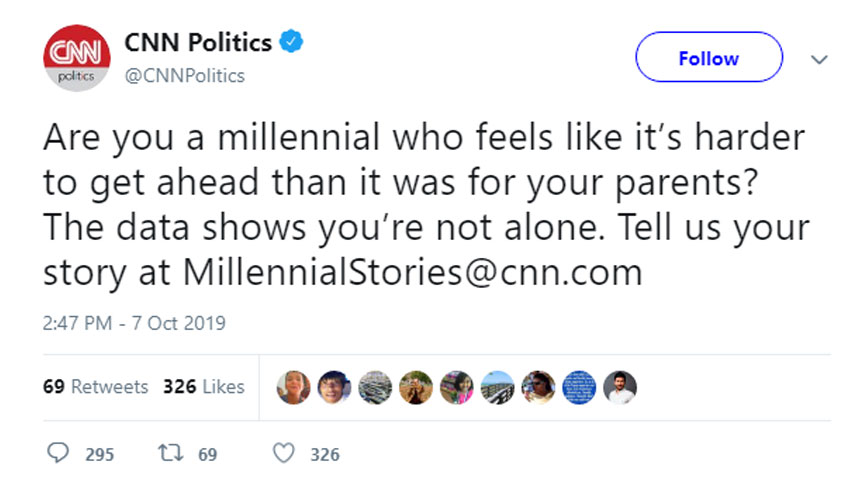The image size is (855, 501).
Task: Click the CNN Politics profile avatar
Action: click(76, 59)
